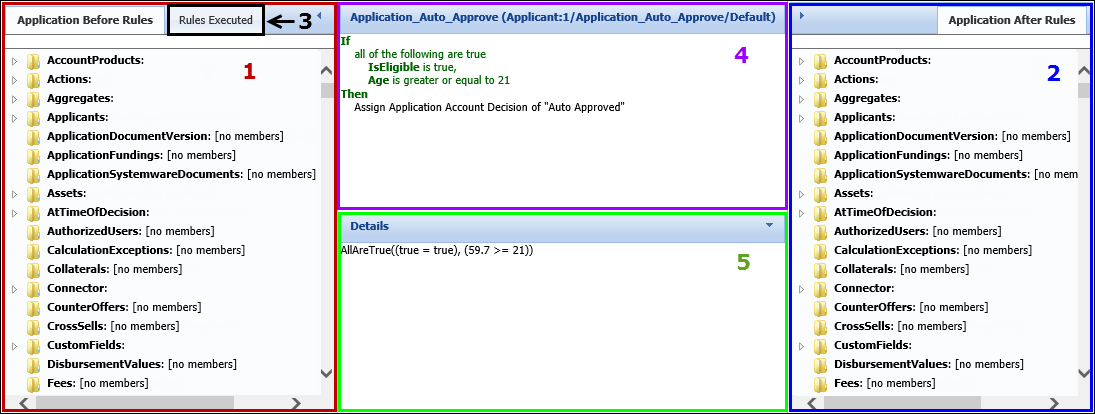Expand AccountProducts in the After Rules tree

pyautogui.click(x=802, y=61)
